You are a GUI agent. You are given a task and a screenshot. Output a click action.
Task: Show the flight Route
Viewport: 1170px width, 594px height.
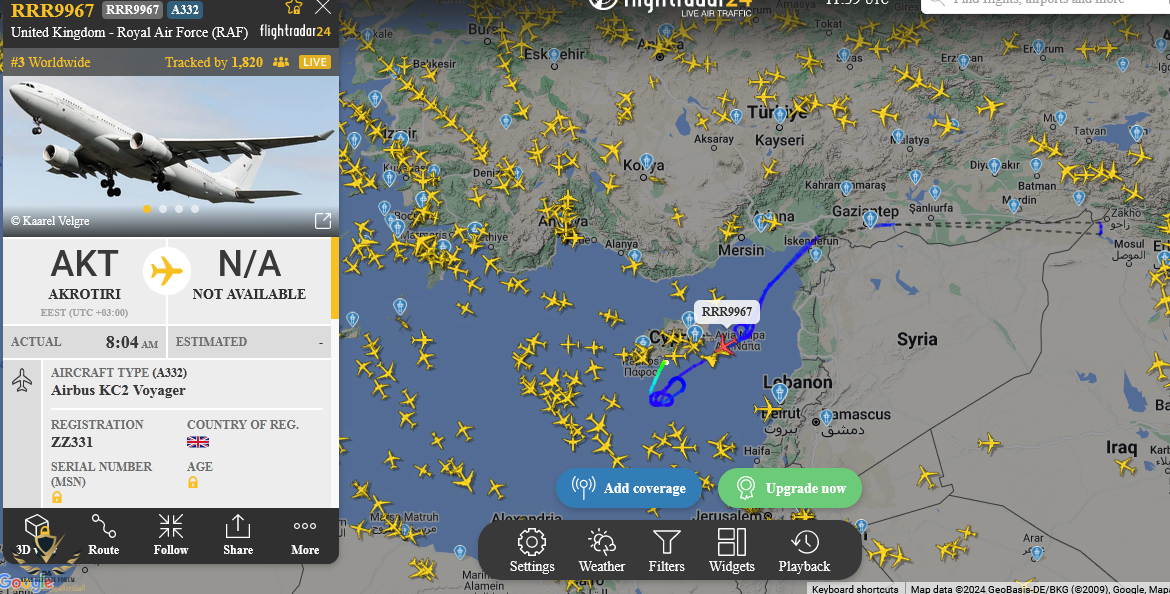pyautogui.click(x=104, y=534)
